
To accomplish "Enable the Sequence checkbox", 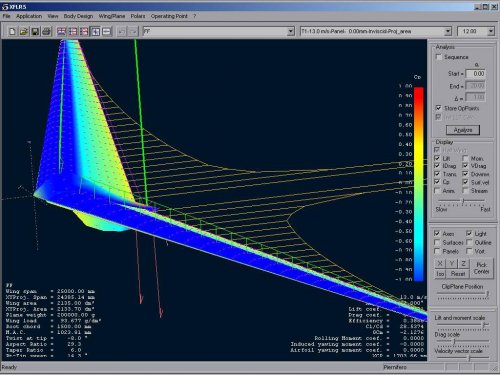I will coord(439,57).
